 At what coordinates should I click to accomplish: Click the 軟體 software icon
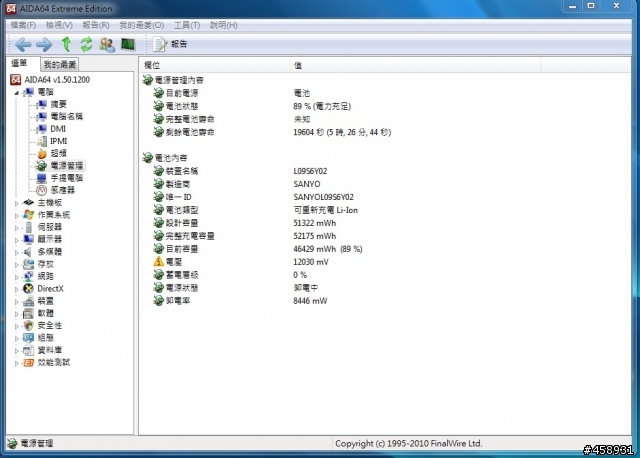29,313
